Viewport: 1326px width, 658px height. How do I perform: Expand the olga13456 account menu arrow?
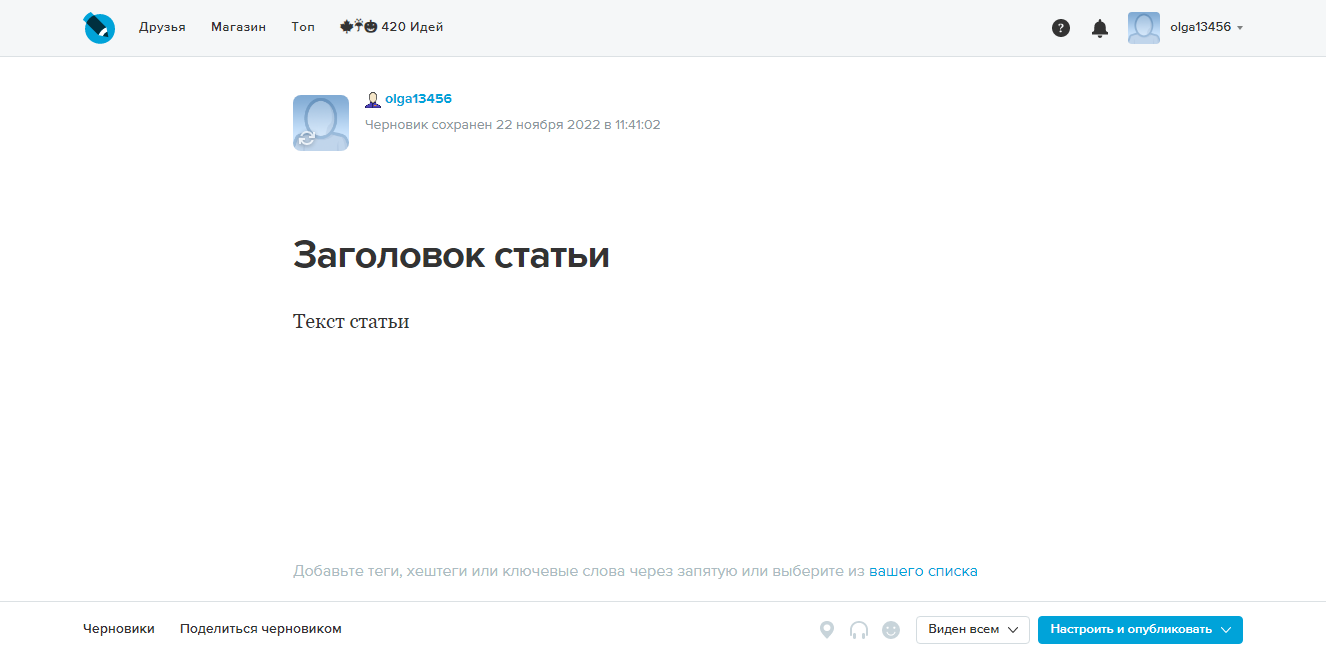pyautogui.click(x=1240, y=28)
